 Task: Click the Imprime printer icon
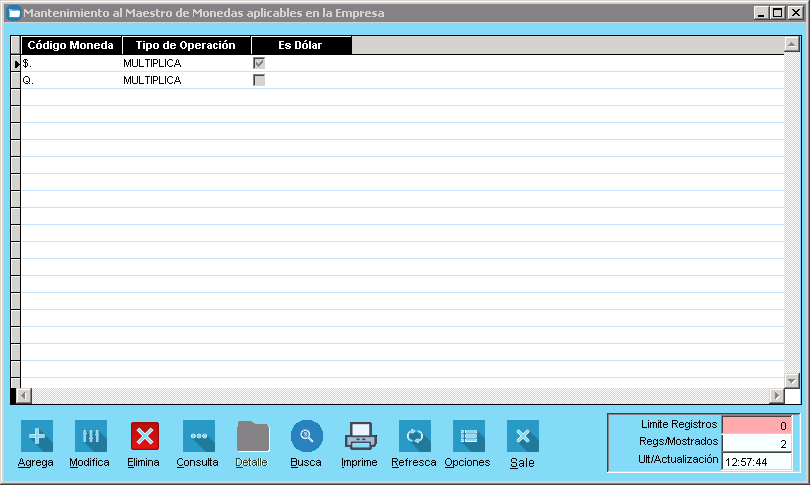tap(360, 436)
